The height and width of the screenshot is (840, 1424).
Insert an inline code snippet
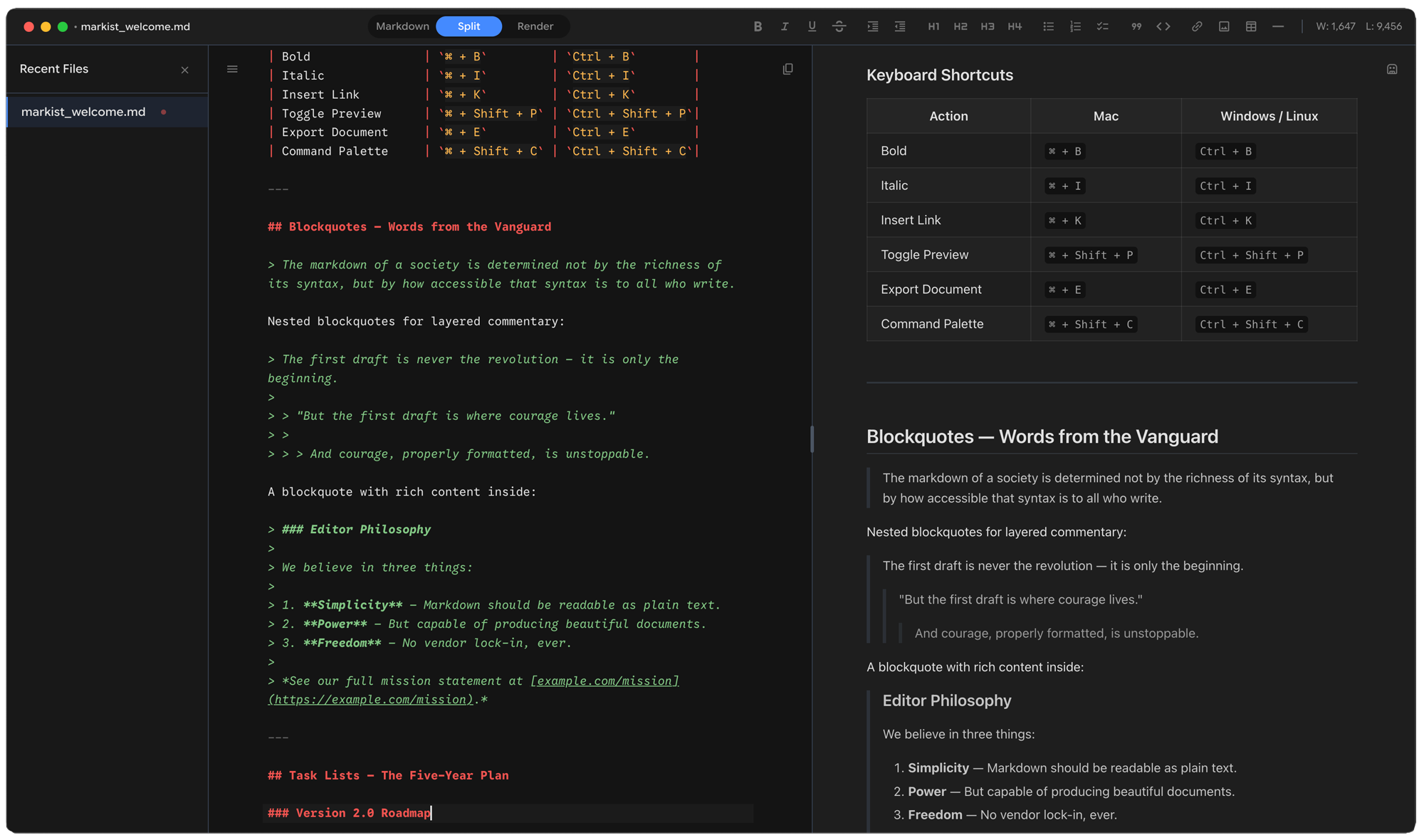1163,26
